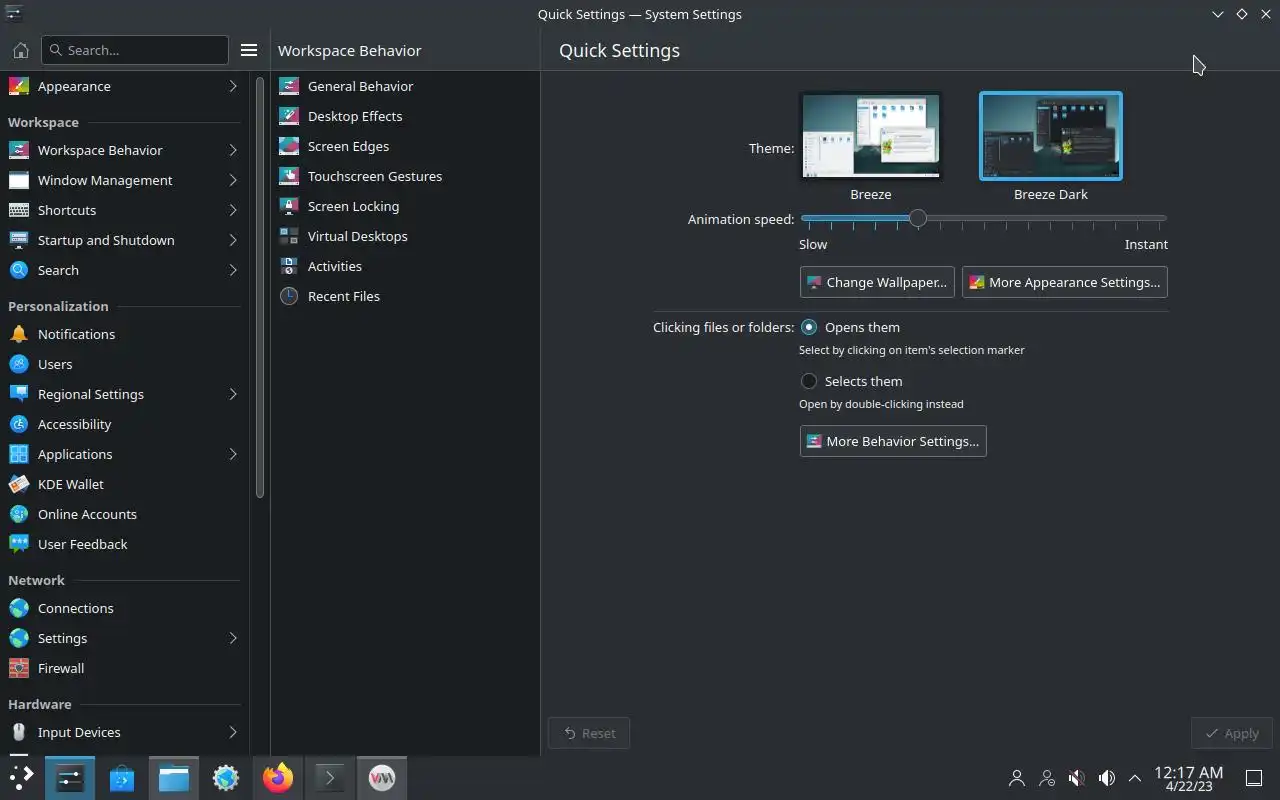Open the Discover store taskbar icon
The image size is (1280, 800).
[x=122, y=778]
